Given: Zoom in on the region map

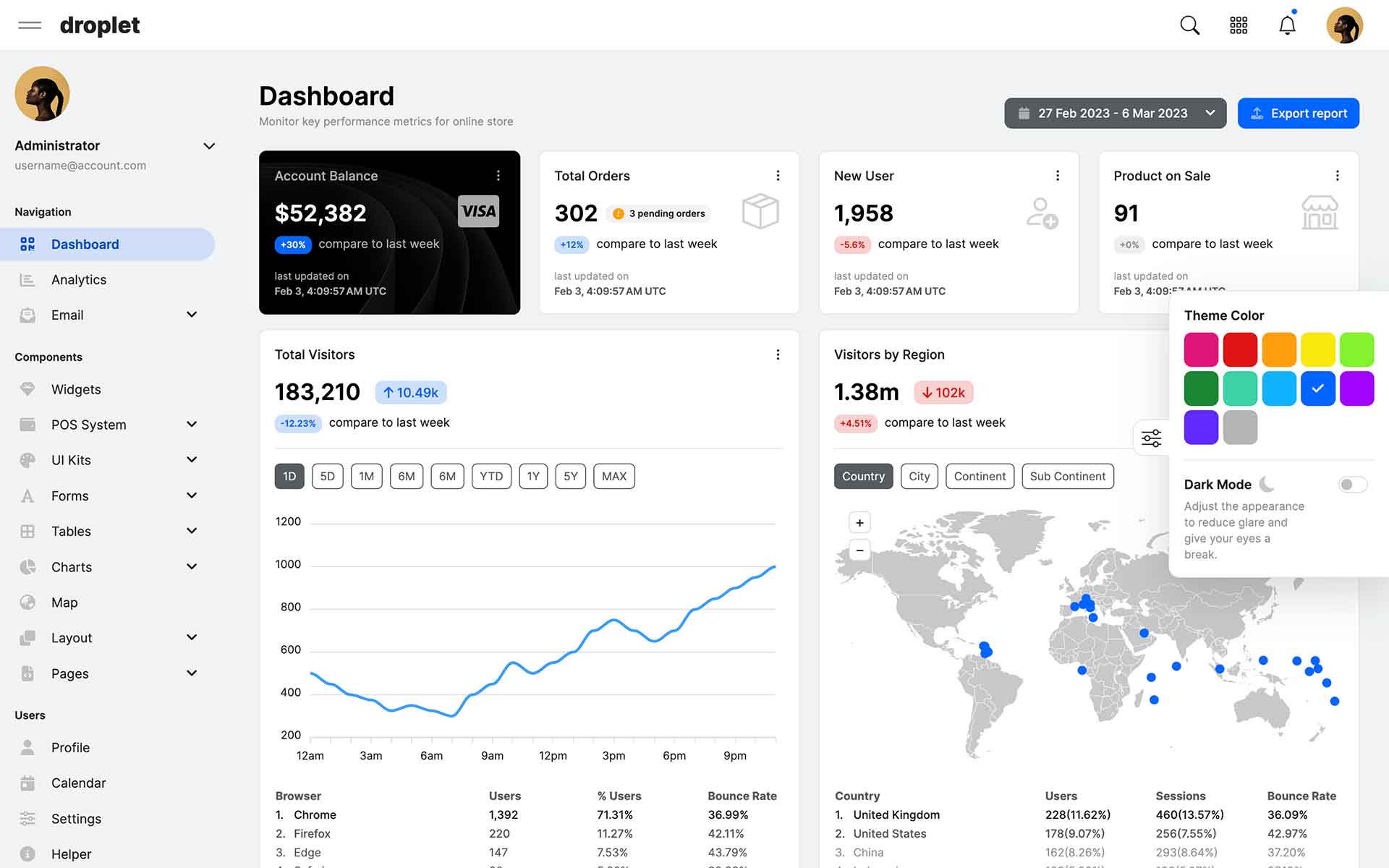Looking at the screenshot, I should [859, 522].
